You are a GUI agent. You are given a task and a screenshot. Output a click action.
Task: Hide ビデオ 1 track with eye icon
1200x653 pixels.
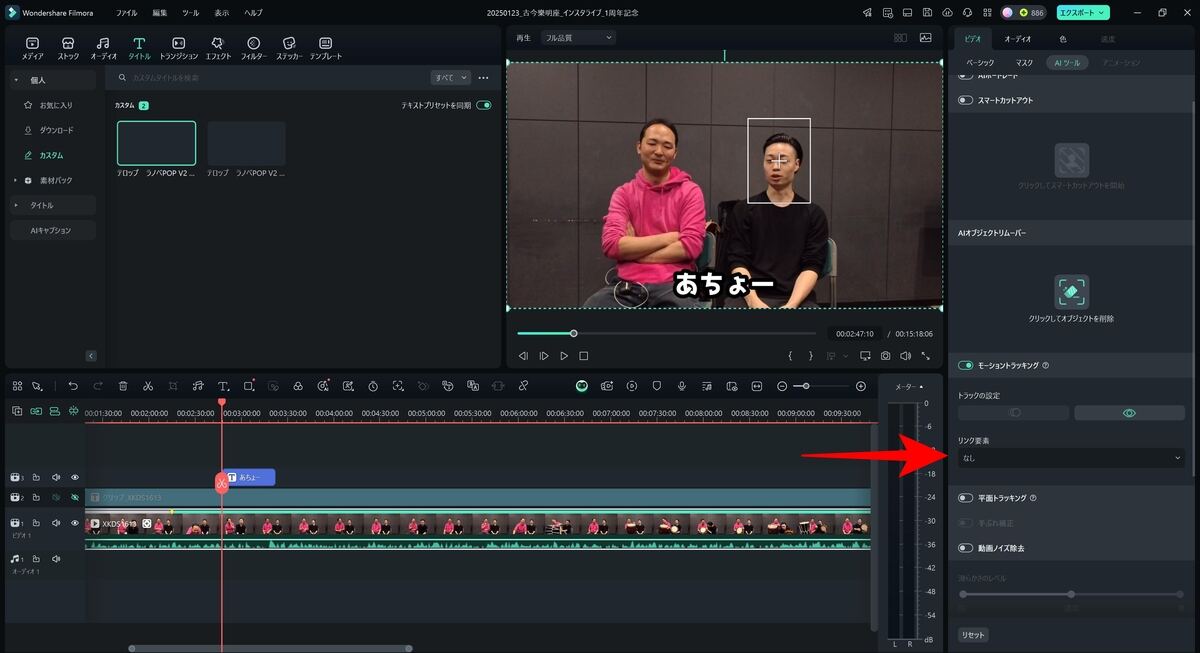point(74,522)
